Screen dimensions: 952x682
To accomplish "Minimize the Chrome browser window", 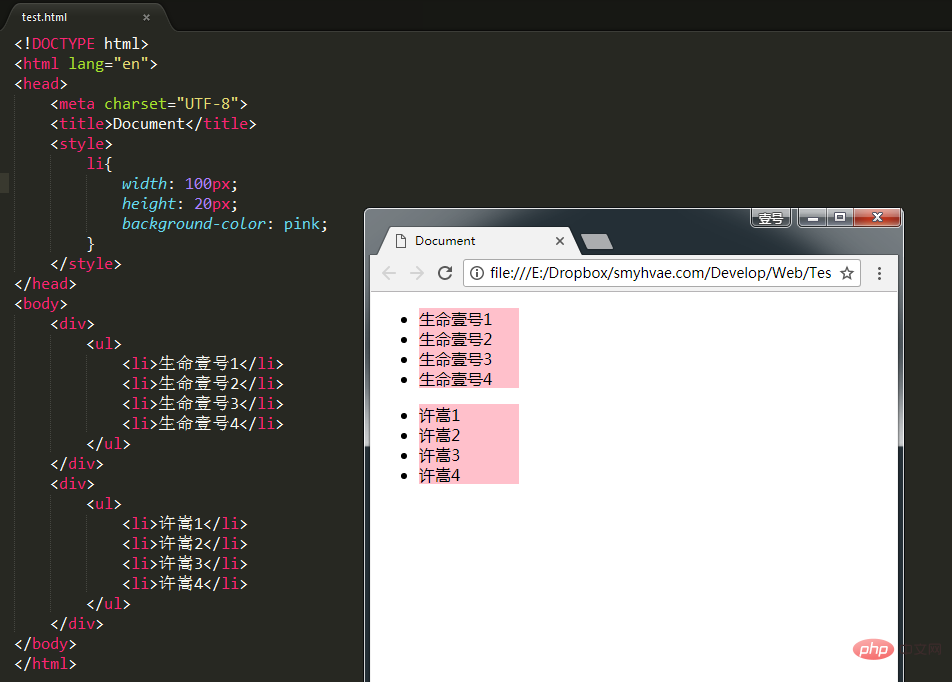I will click(x=813, y=218).
